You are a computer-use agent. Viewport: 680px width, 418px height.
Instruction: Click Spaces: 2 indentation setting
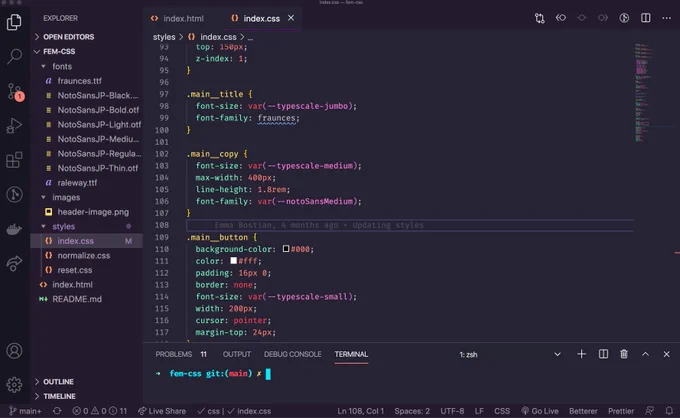(x=412, y=411)
